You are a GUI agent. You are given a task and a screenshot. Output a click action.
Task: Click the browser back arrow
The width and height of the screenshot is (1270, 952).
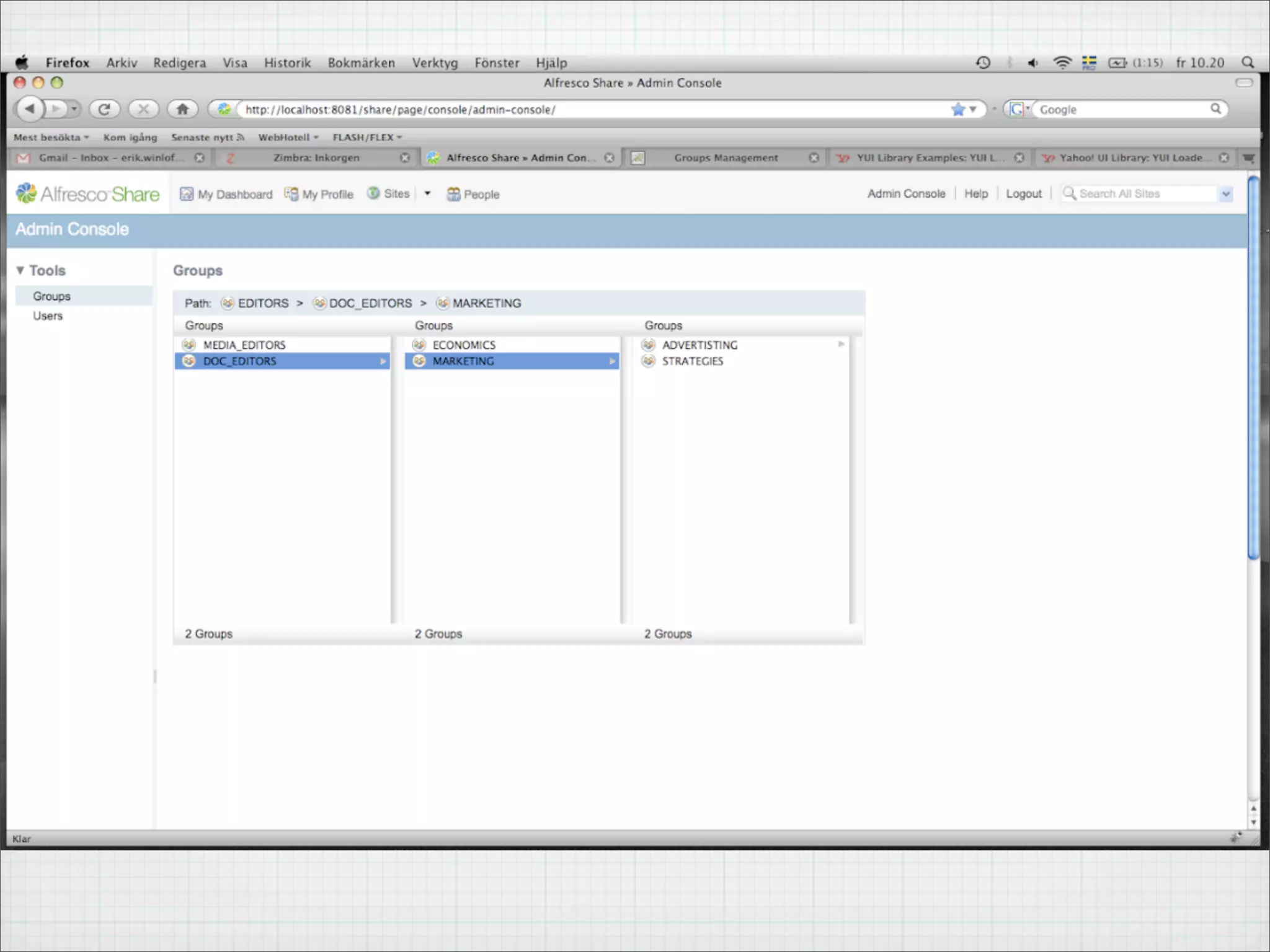(x=29, y=109)
